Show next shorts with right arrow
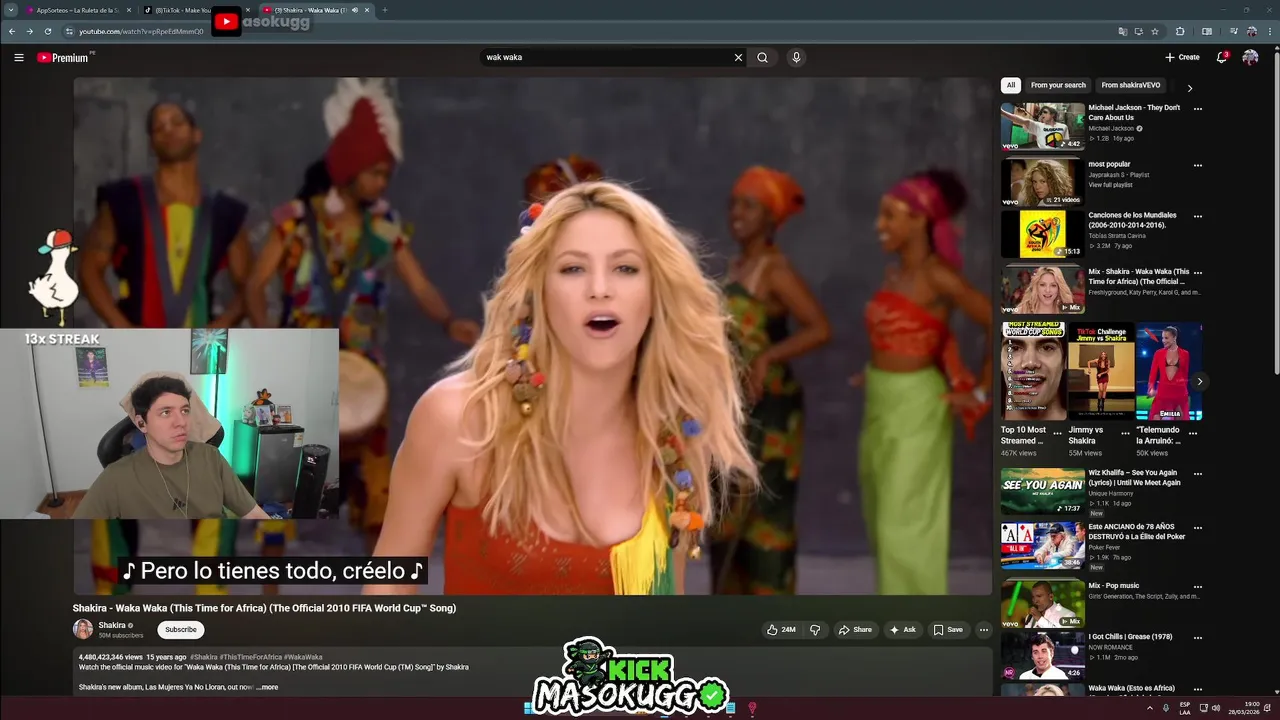 click(1199, 381)
